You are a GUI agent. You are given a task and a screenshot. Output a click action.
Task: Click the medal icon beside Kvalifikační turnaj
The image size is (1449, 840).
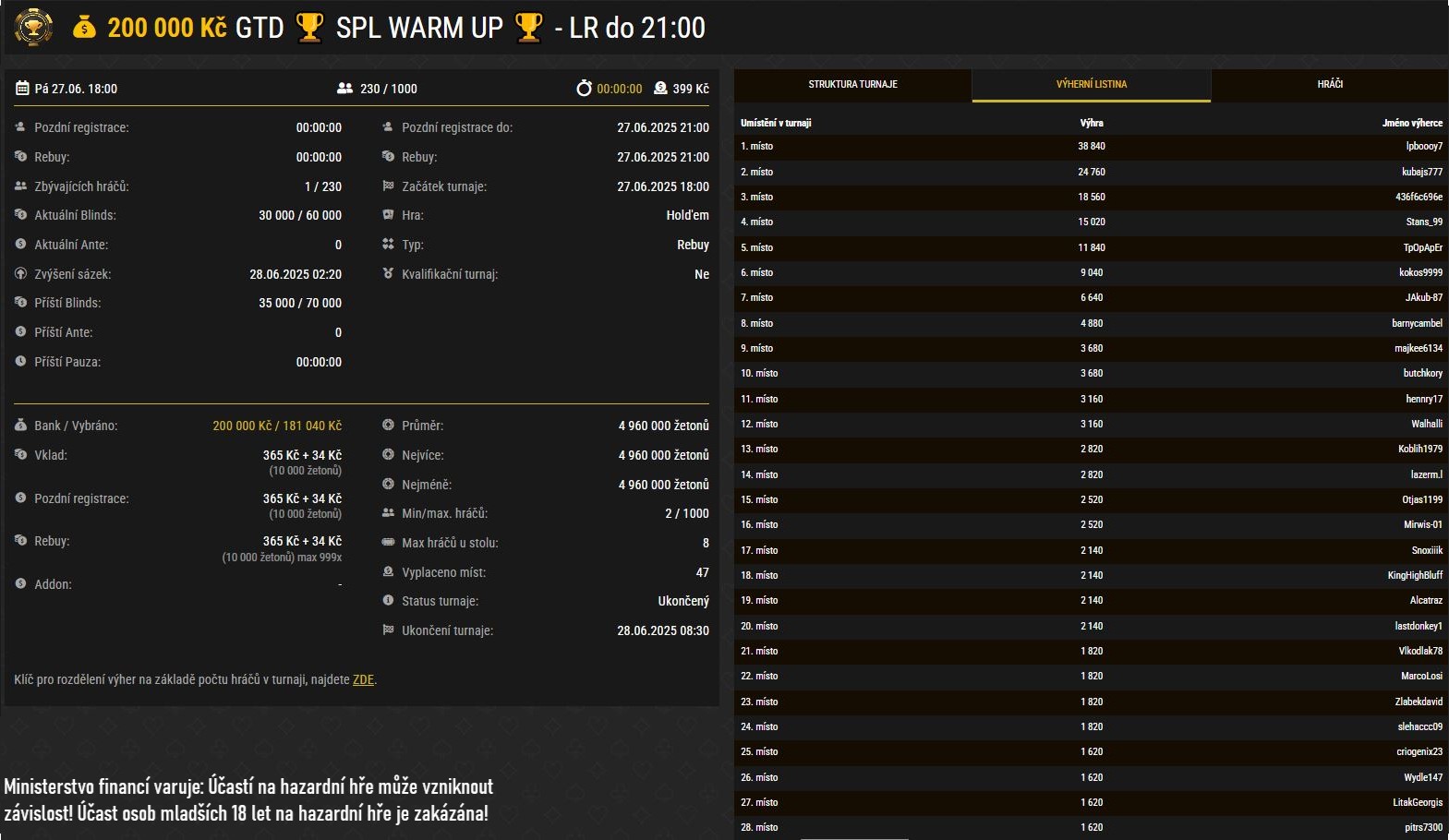[x=388, y=274]
